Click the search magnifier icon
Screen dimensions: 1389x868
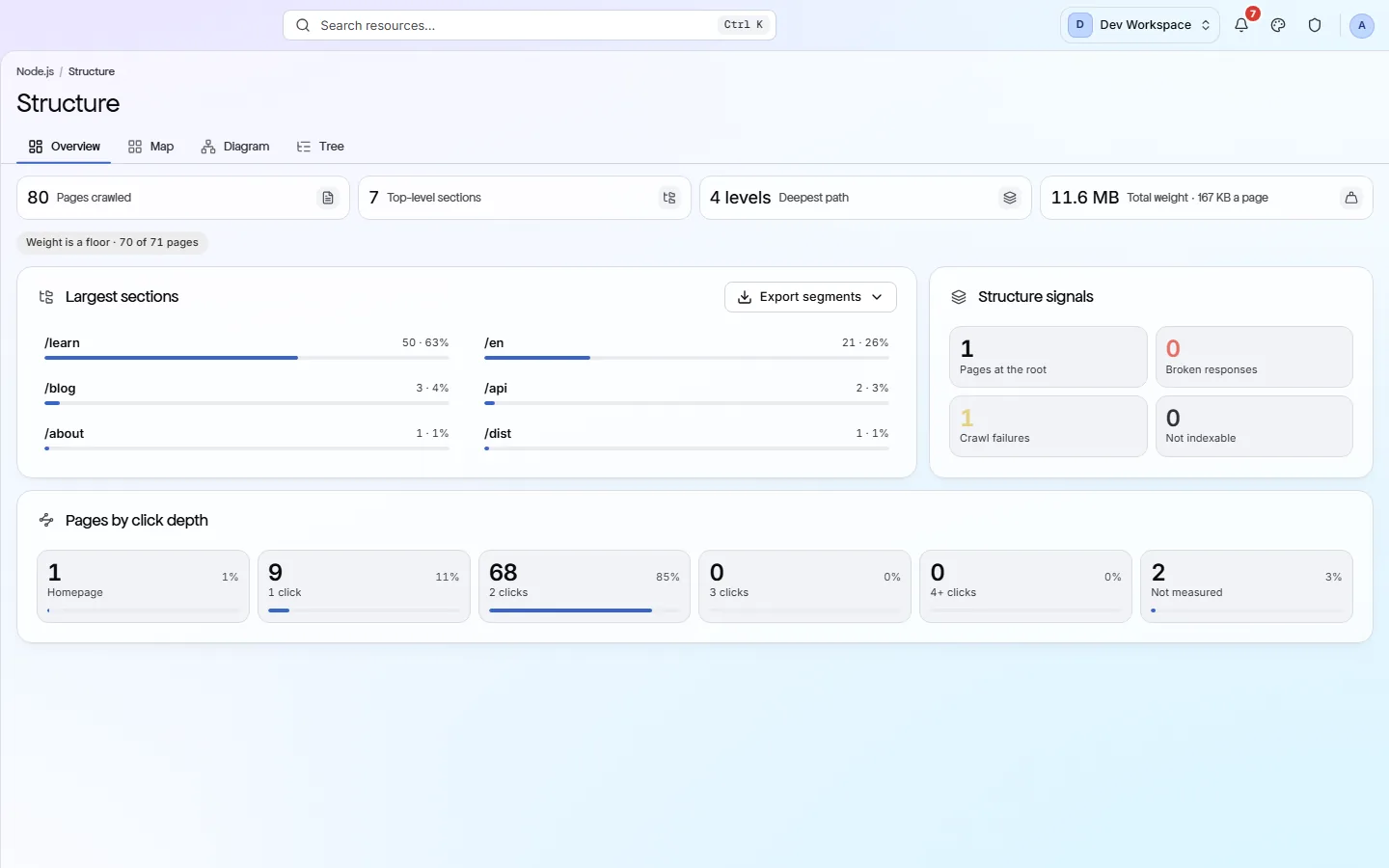tap(303, 25)
